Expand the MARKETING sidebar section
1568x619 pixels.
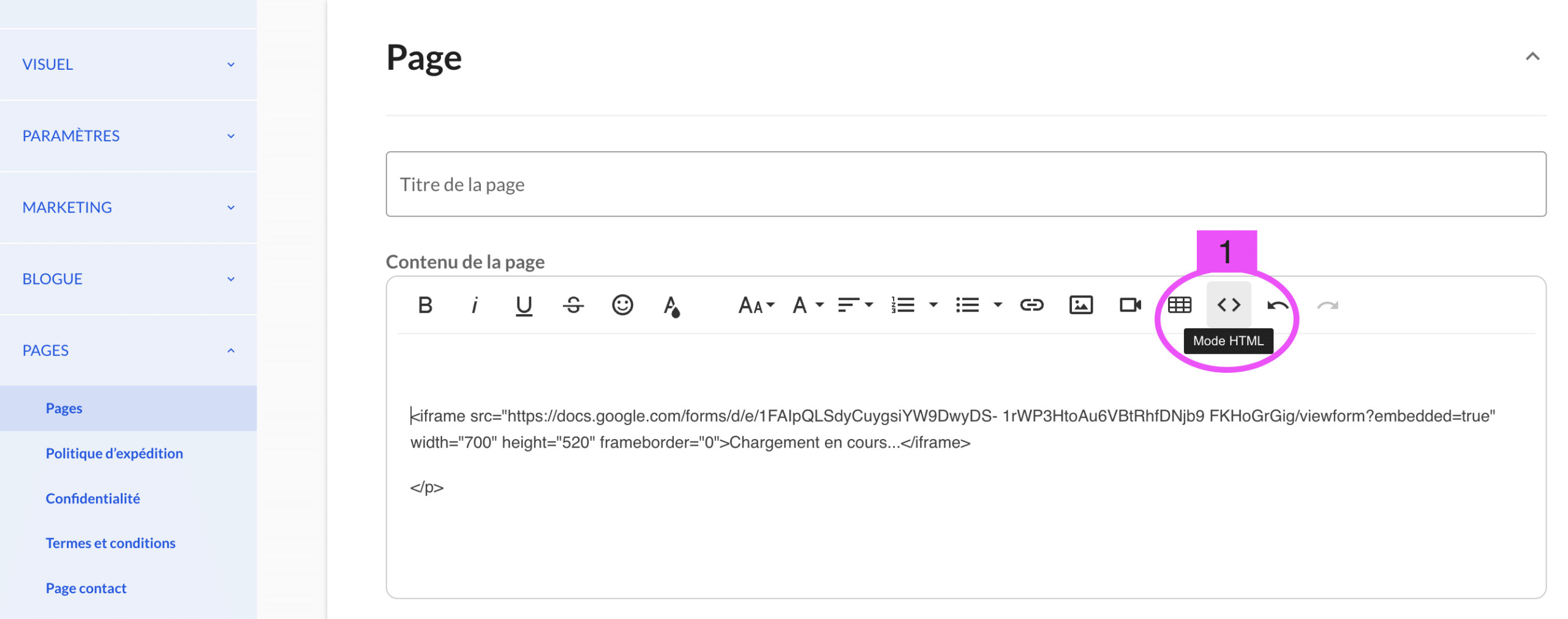coord(128,208)
